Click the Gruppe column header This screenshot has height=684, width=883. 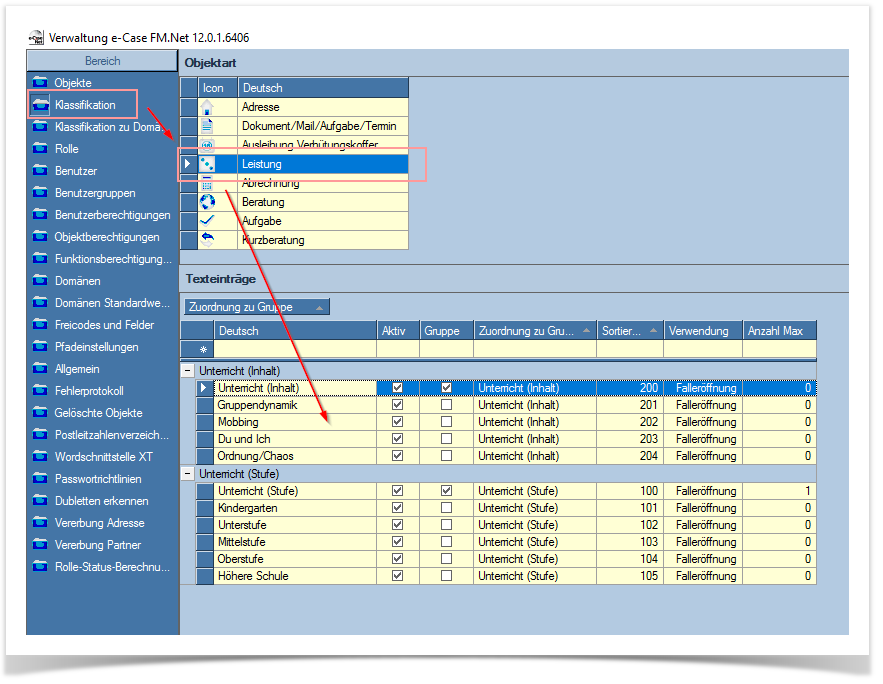click(x=447, y=331)
